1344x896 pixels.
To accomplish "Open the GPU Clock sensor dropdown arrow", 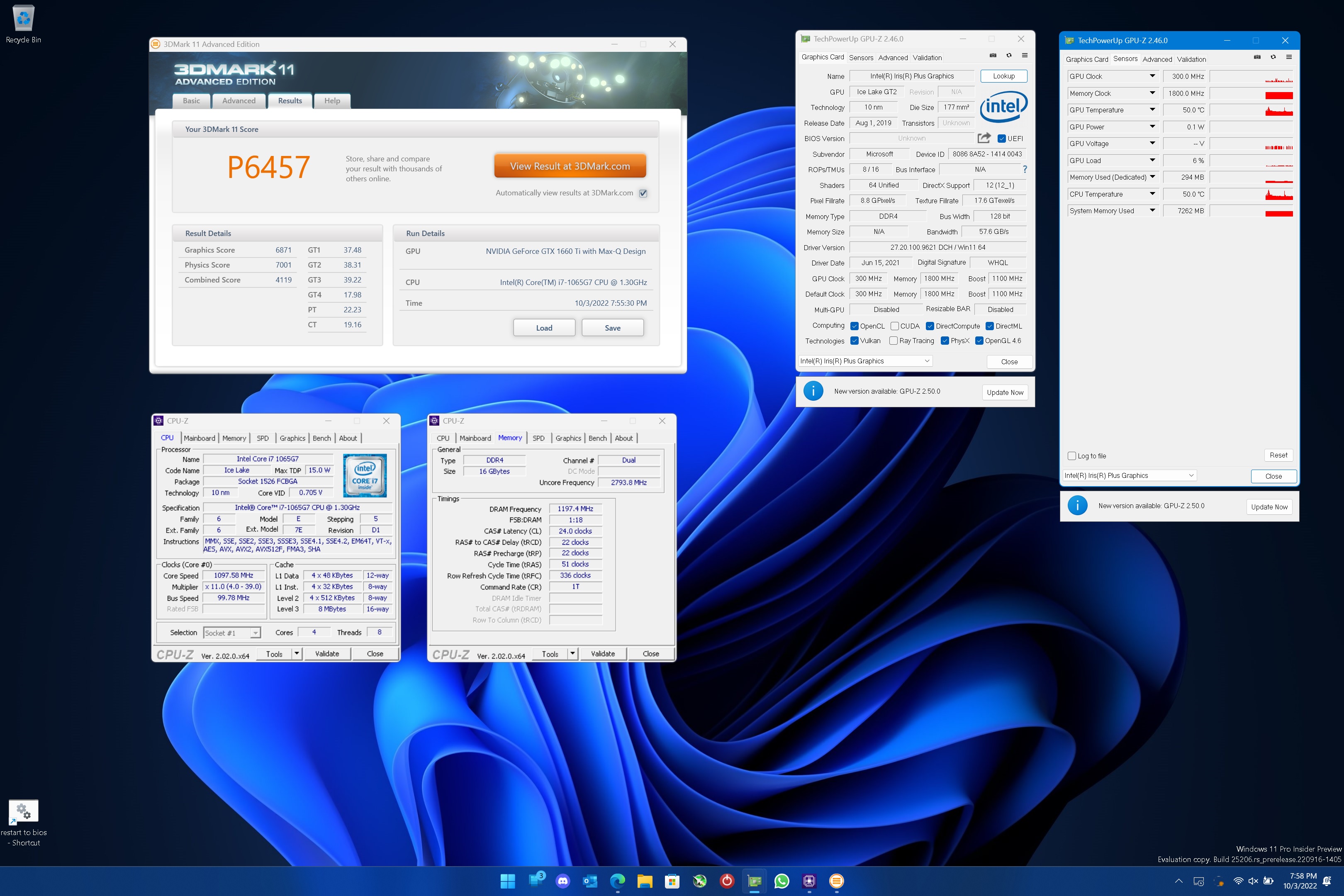I will (1153, 76).
